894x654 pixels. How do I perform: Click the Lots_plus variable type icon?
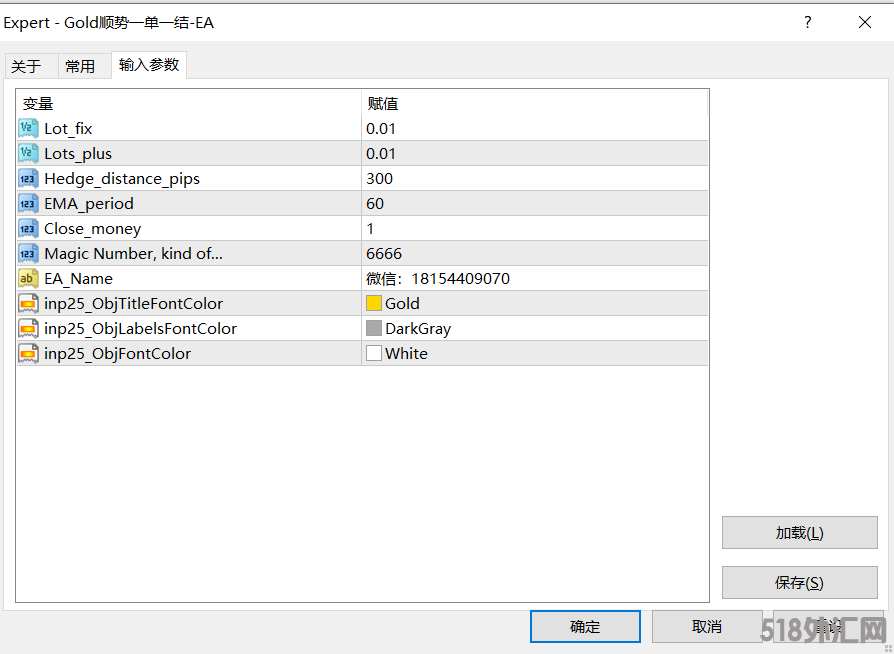(x=28, y=153)
